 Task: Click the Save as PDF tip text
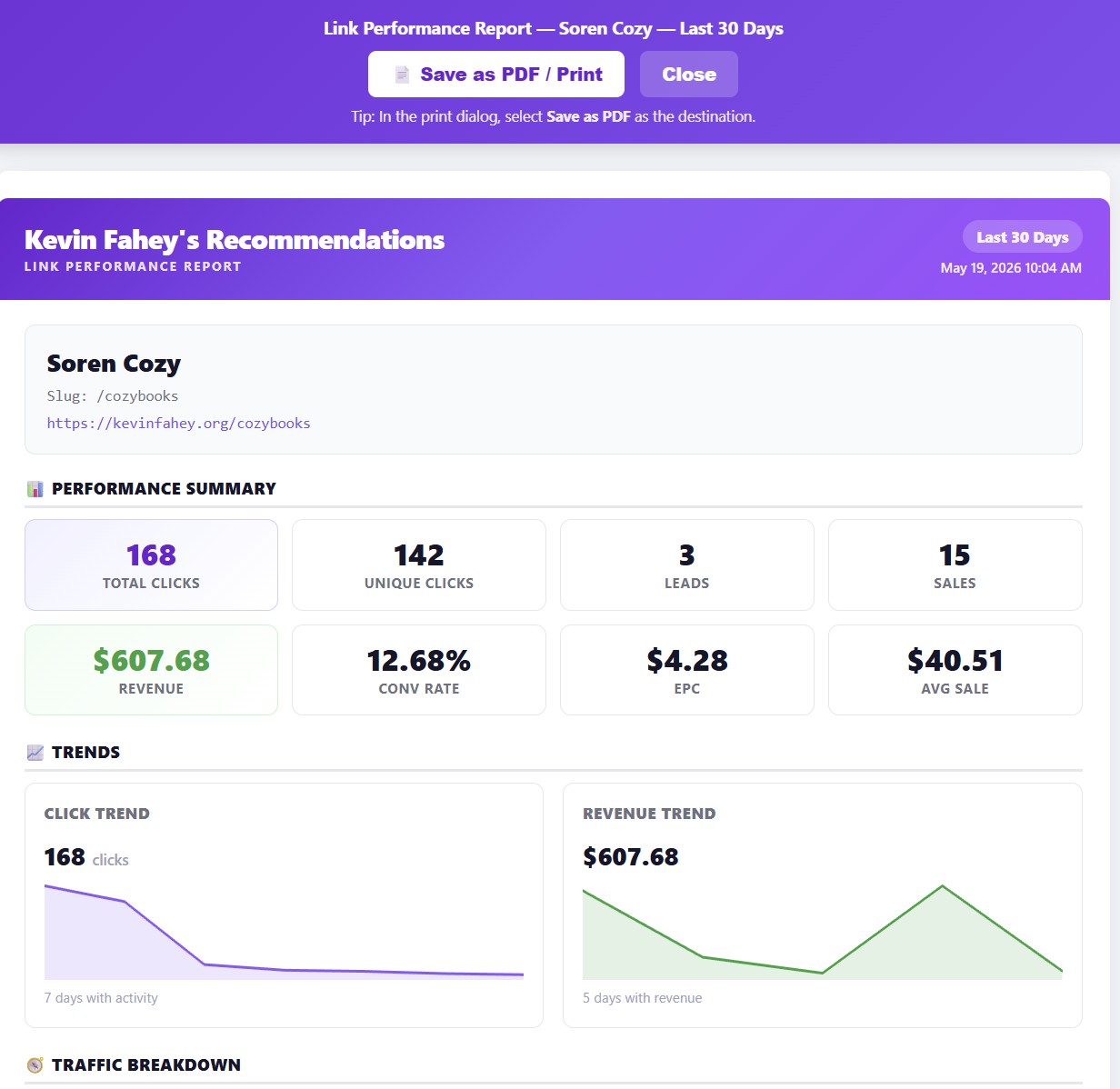coord(554,116)
